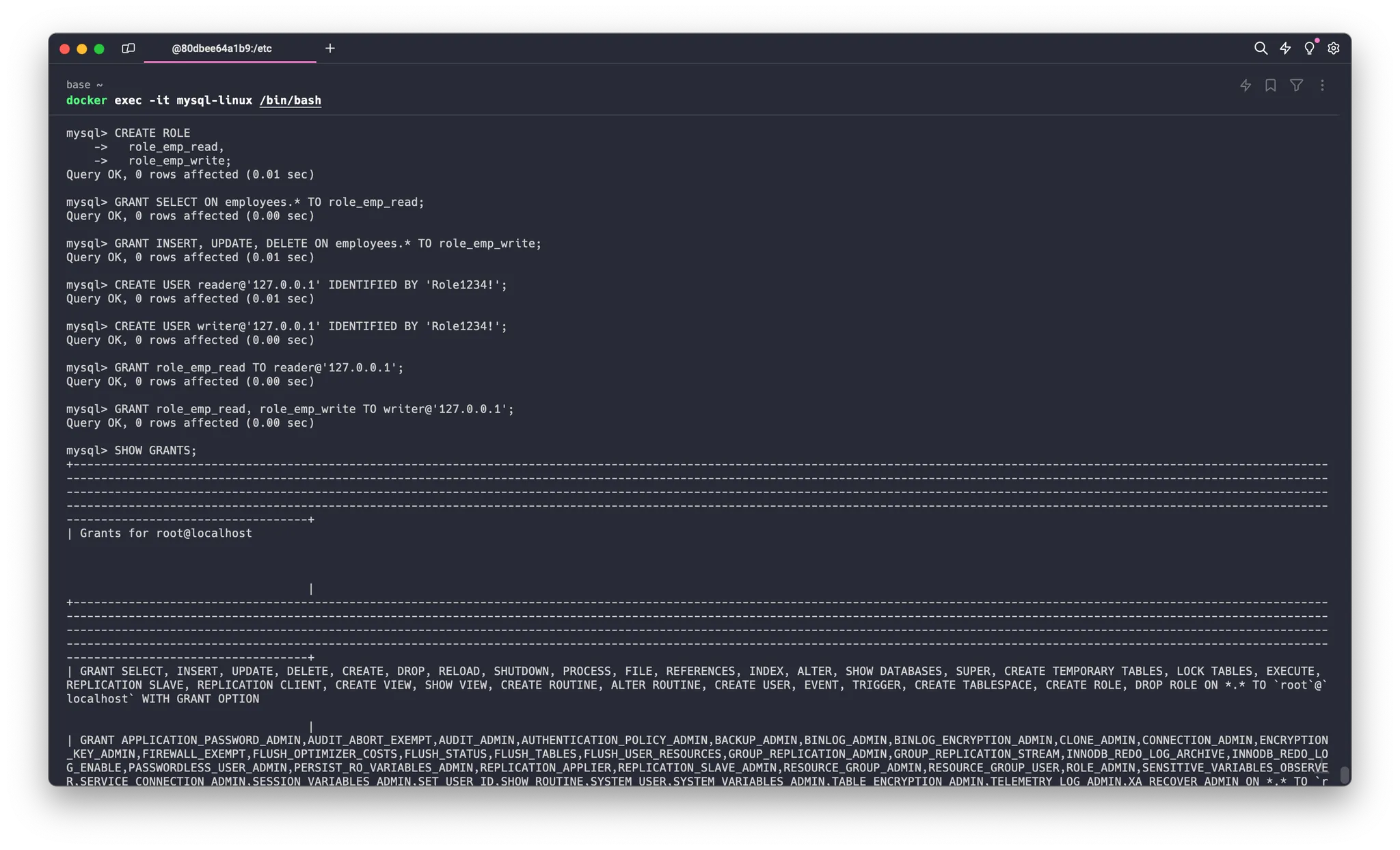Viewport: 1400px width, 850px height.
Task: Minimize the window with the yellow button
Action: coord(82,49)
